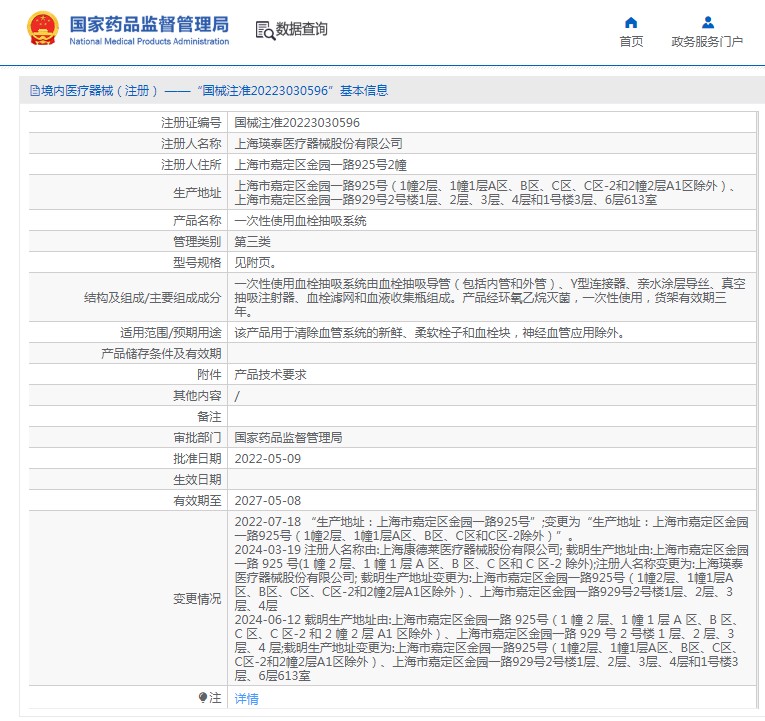Click 国家药品监督管理局 in the 审批部门 row

(288, 438)
